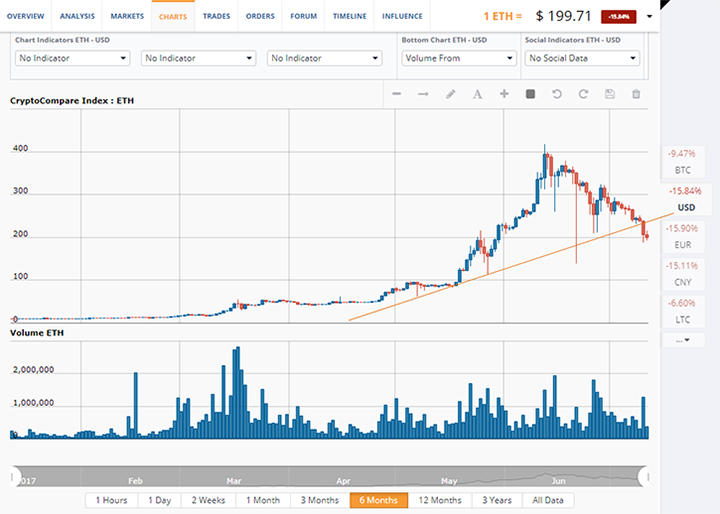Redo the chart drawing action

(583, 94)
